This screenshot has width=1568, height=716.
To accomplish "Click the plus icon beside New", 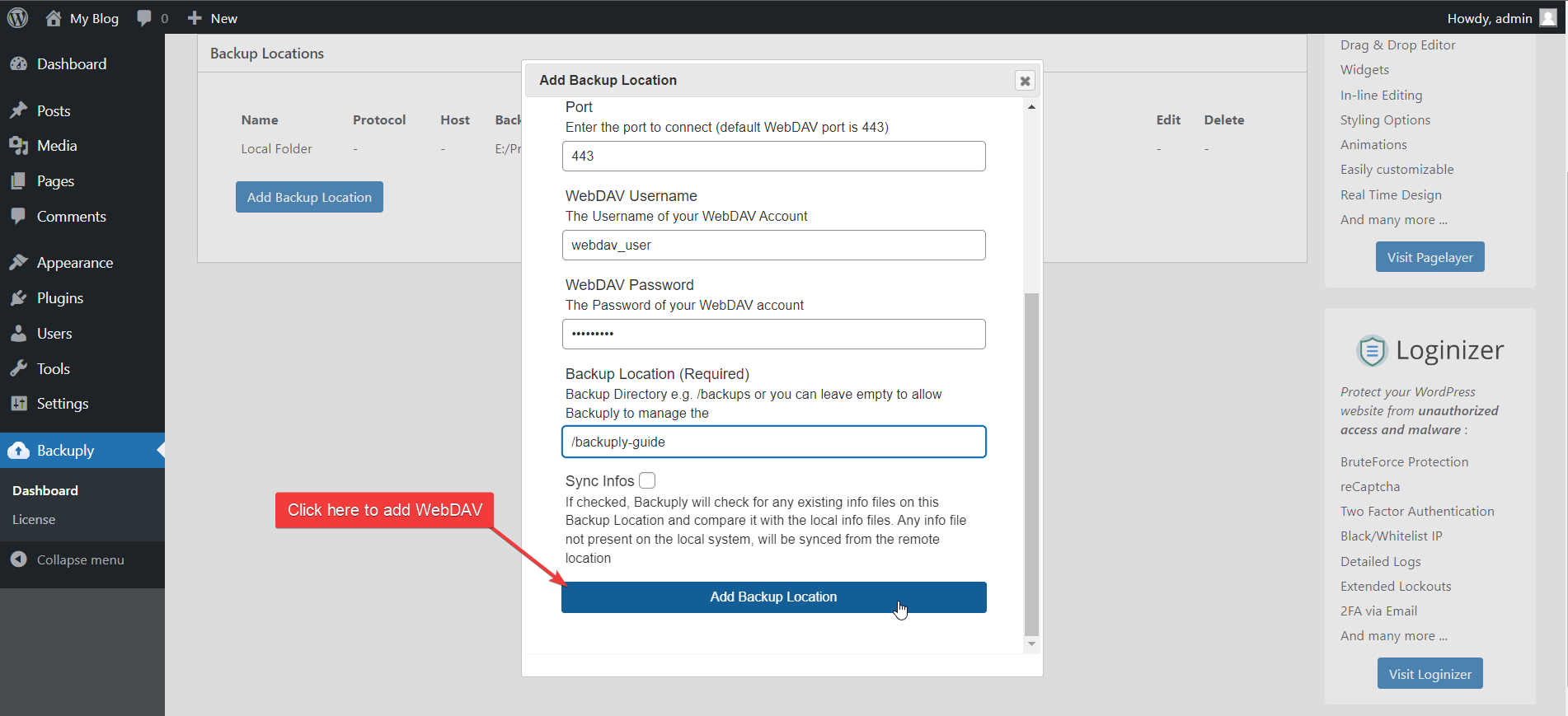I will click(x=195, y=18).
